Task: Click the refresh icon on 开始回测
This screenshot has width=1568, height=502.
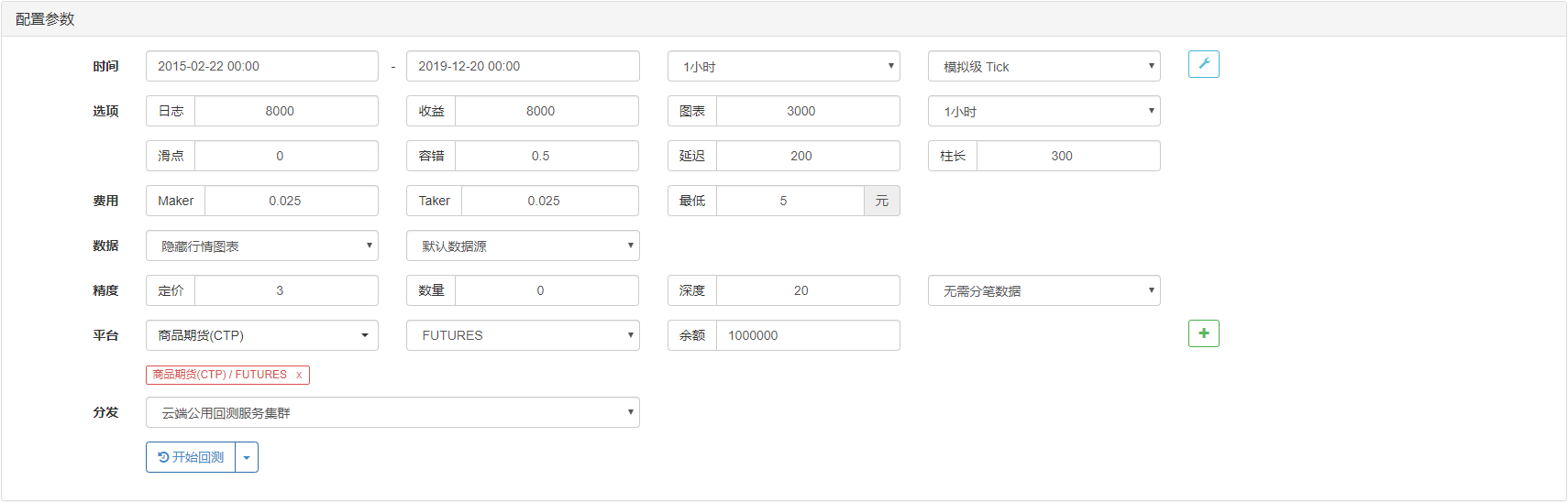Action: 163,457
